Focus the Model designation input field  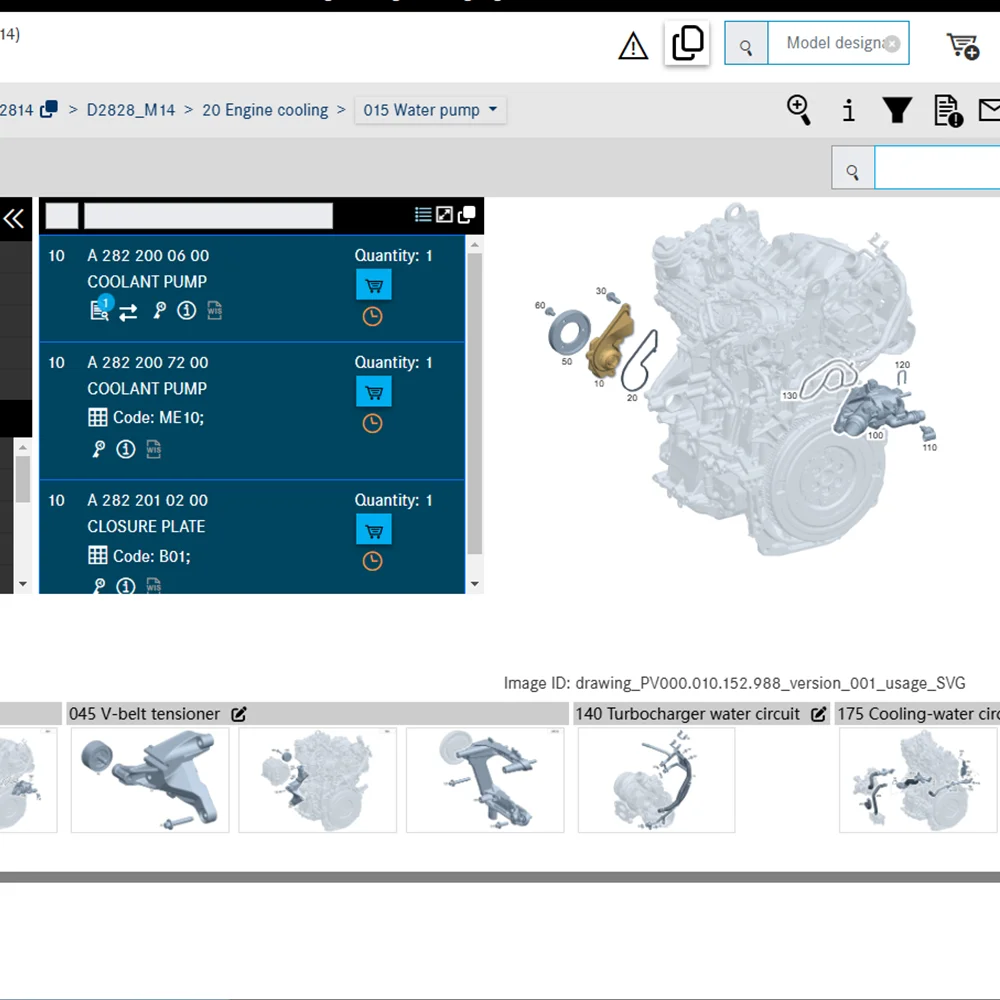click(x=837, y=43)
